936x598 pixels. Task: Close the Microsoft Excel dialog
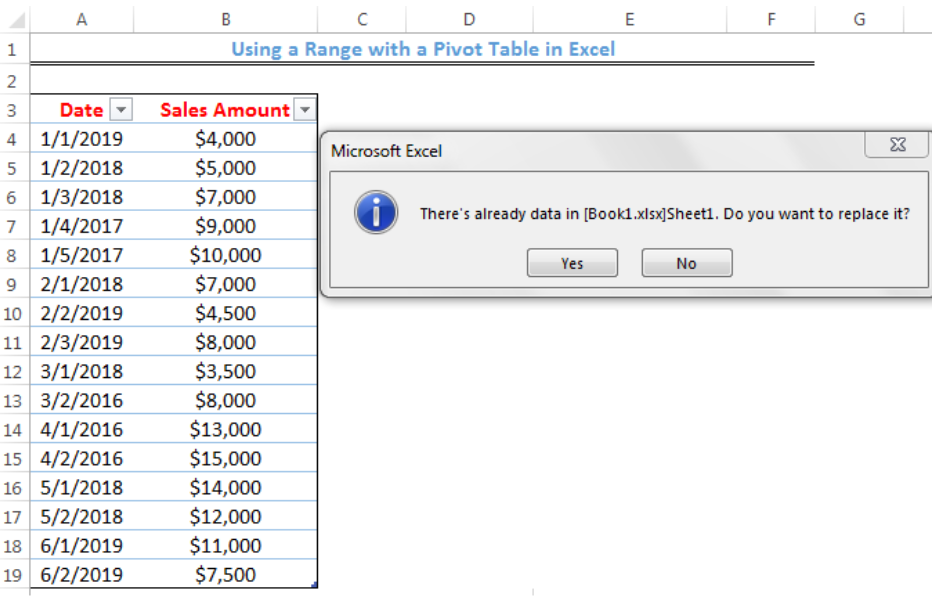tap(897, 145)
